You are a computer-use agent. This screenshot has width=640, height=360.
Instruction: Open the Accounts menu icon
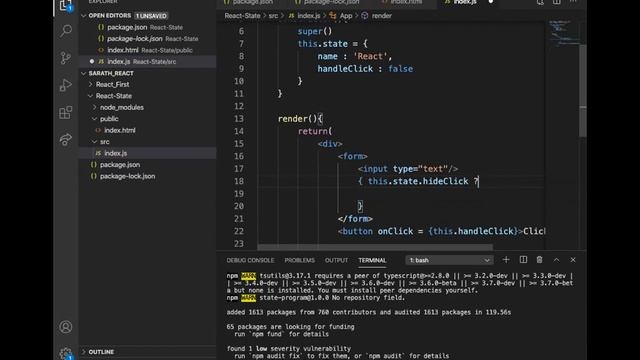[x=66, y=327]
